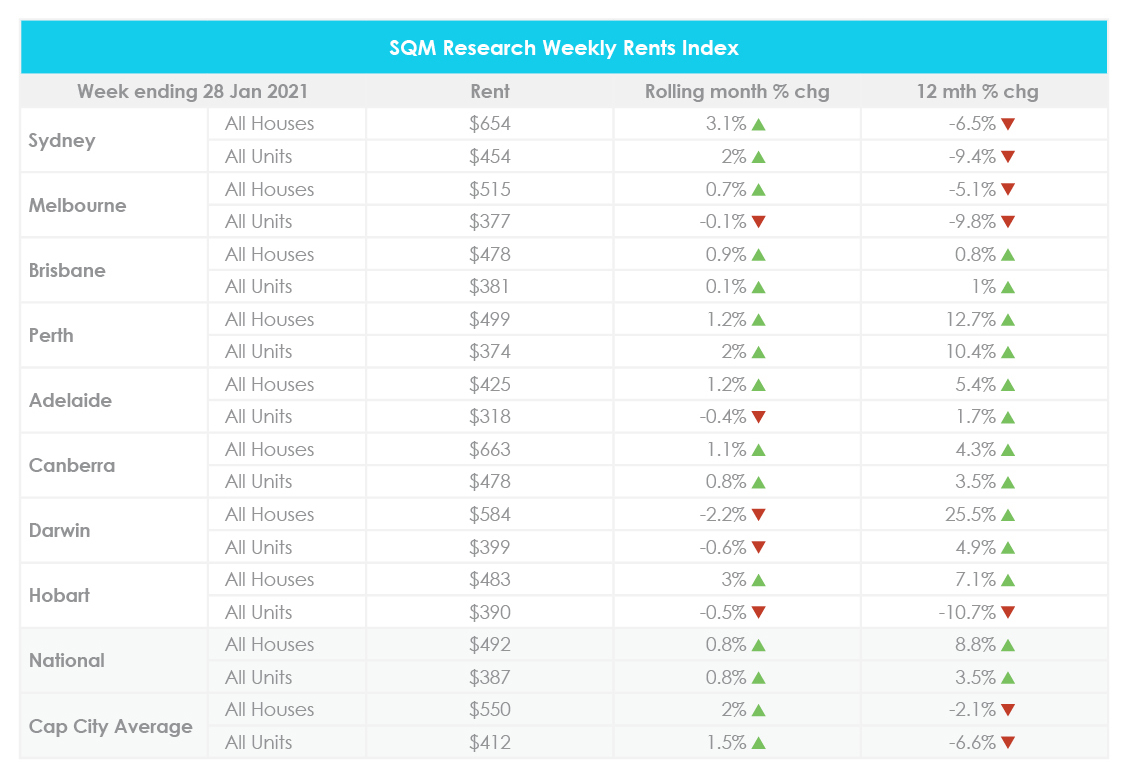Select the Adelaide city label

tap(70, 400)
